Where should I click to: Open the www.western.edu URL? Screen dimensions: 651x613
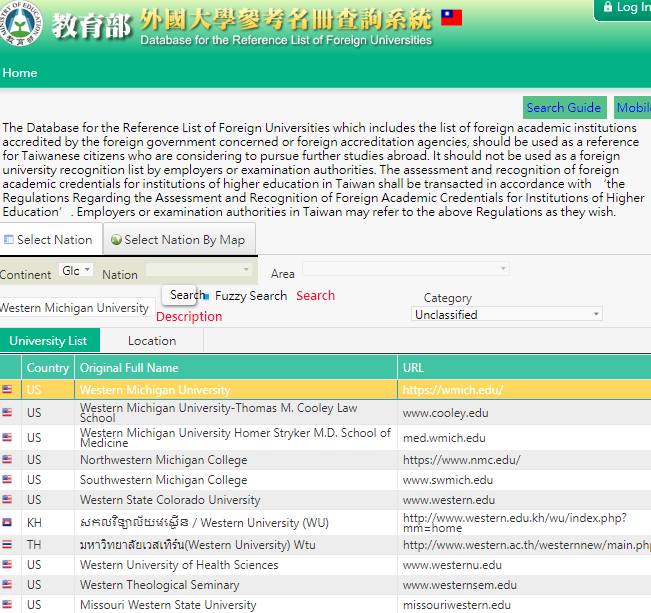(x=449, y=500)
